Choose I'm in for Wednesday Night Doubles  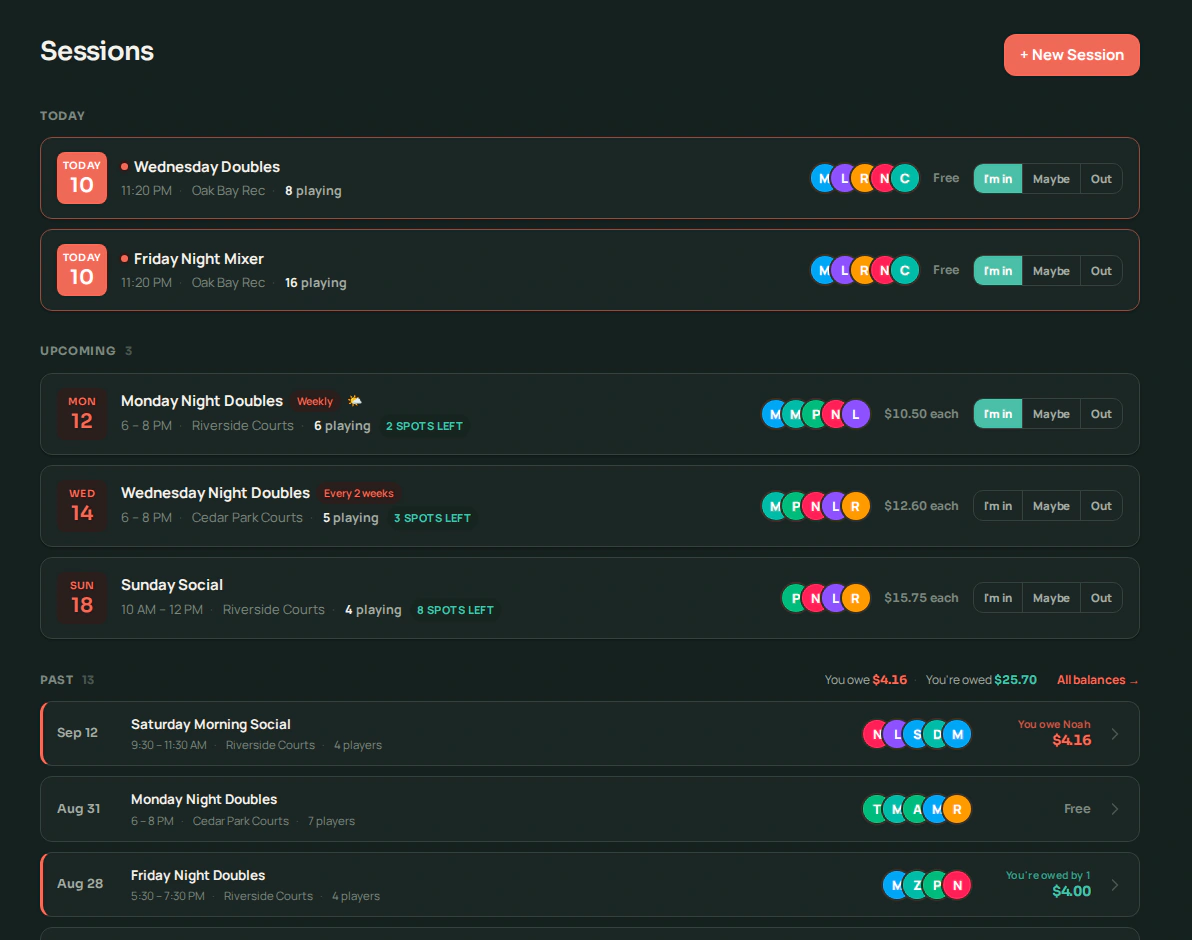point(997,505)
